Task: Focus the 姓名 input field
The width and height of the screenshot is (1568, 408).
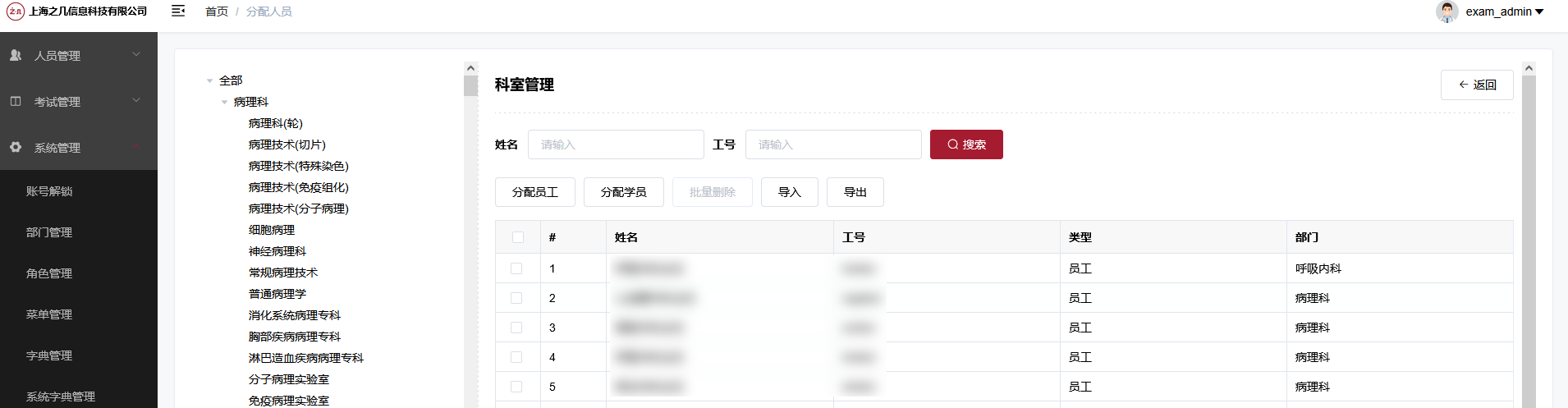Action: [x=616, y=144]
